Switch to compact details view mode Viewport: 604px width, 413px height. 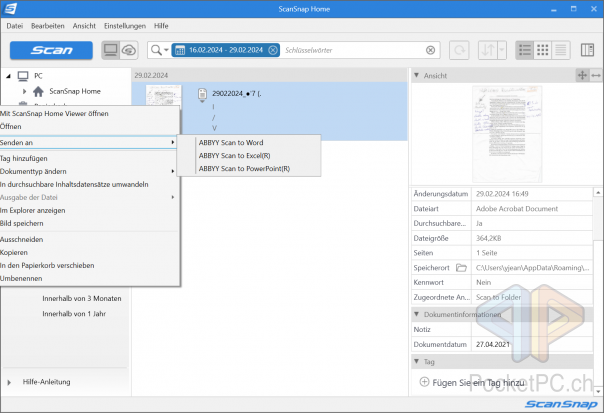click(561, 50)
